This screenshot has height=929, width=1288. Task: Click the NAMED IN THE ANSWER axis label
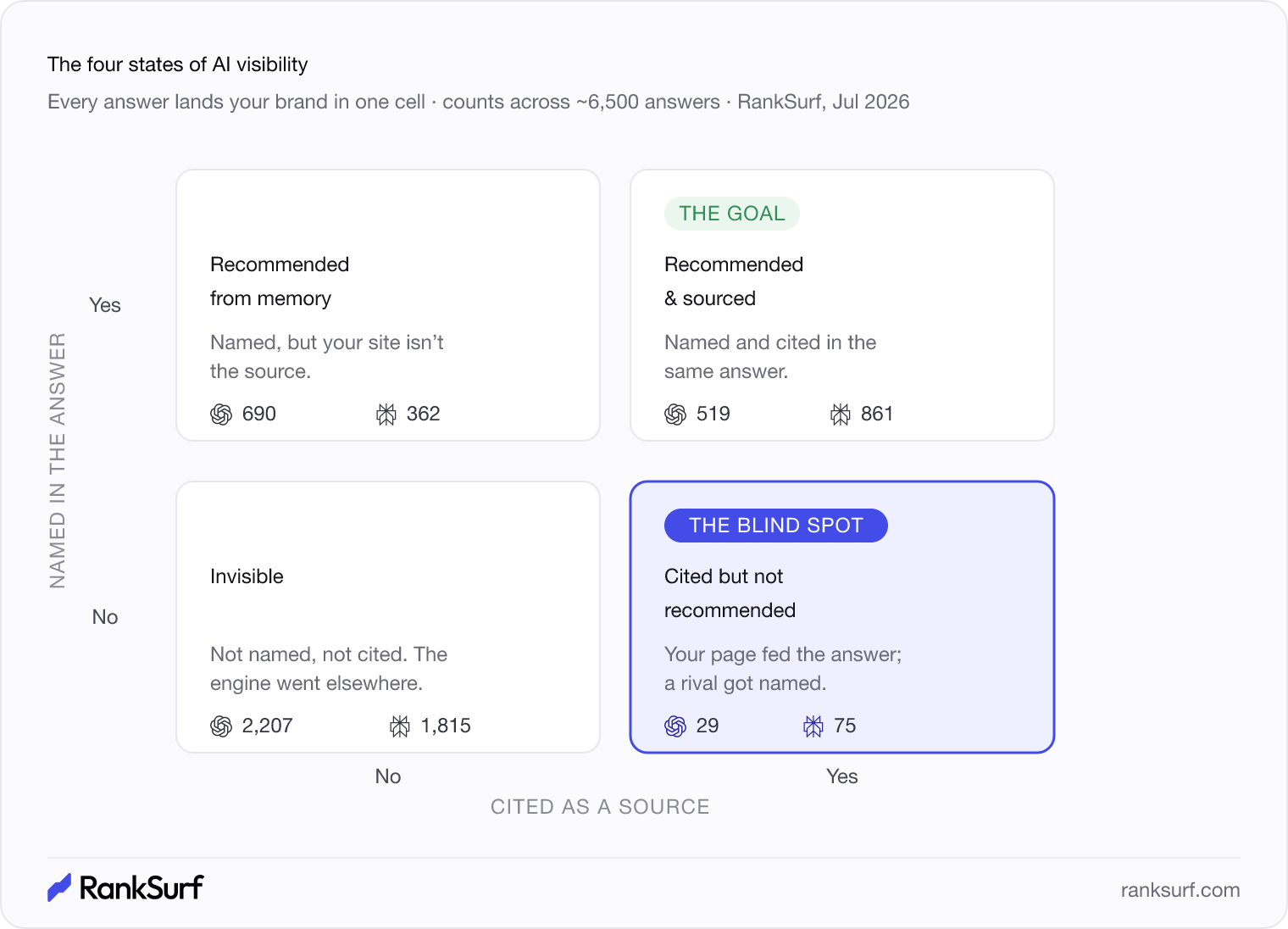58,460
